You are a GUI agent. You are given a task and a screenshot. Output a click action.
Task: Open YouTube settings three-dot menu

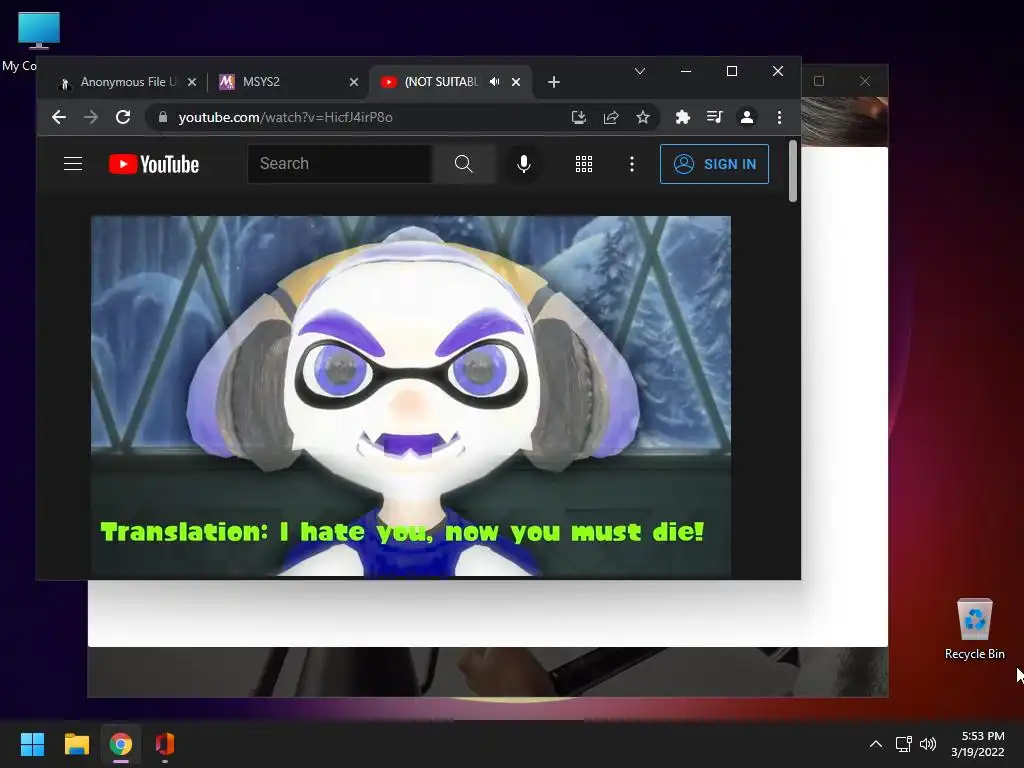tap(632, 164)
